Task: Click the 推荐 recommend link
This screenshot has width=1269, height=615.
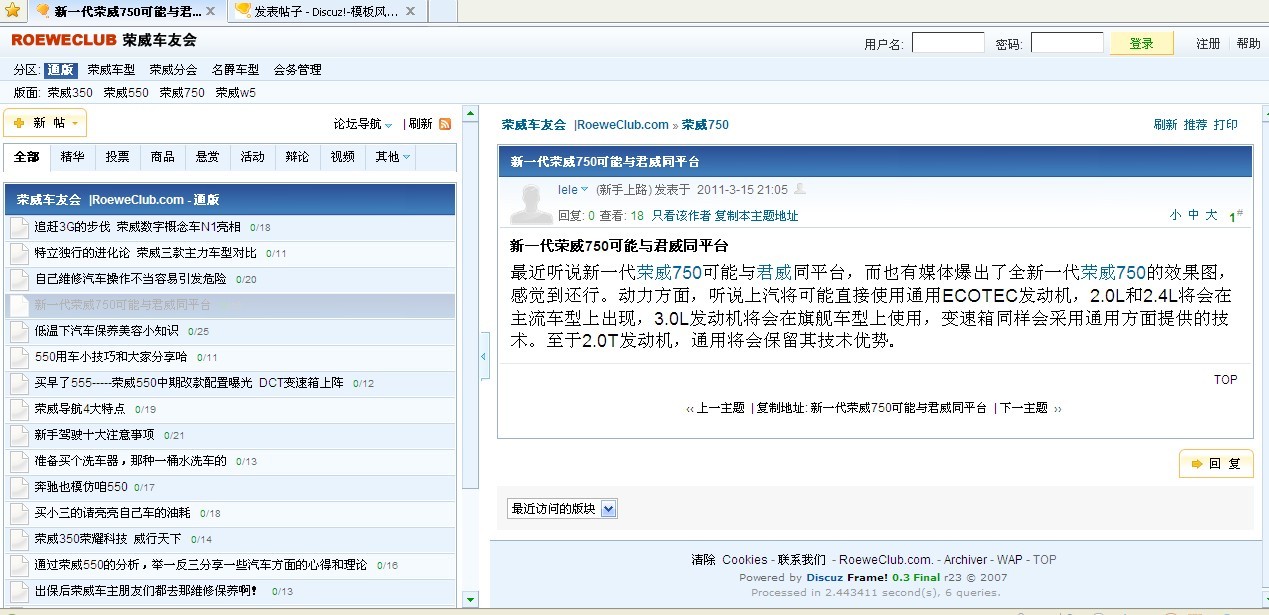Action: (x=1196, y=125)
